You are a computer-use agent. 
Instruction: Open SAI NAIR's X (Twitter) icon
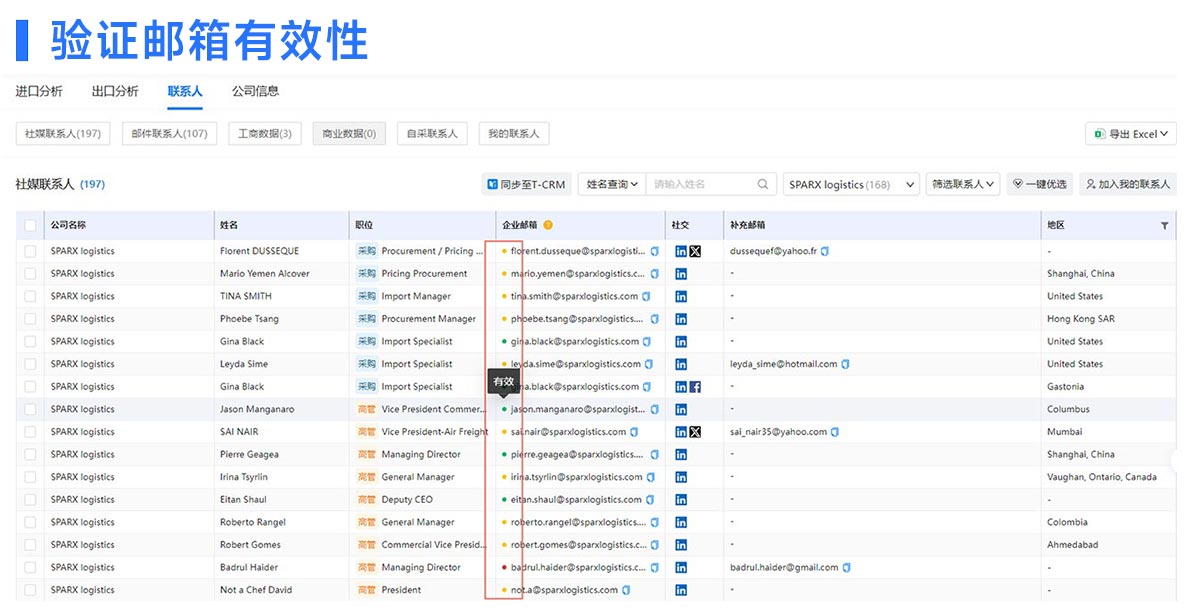pyautogui.click(x=695, y=432)
